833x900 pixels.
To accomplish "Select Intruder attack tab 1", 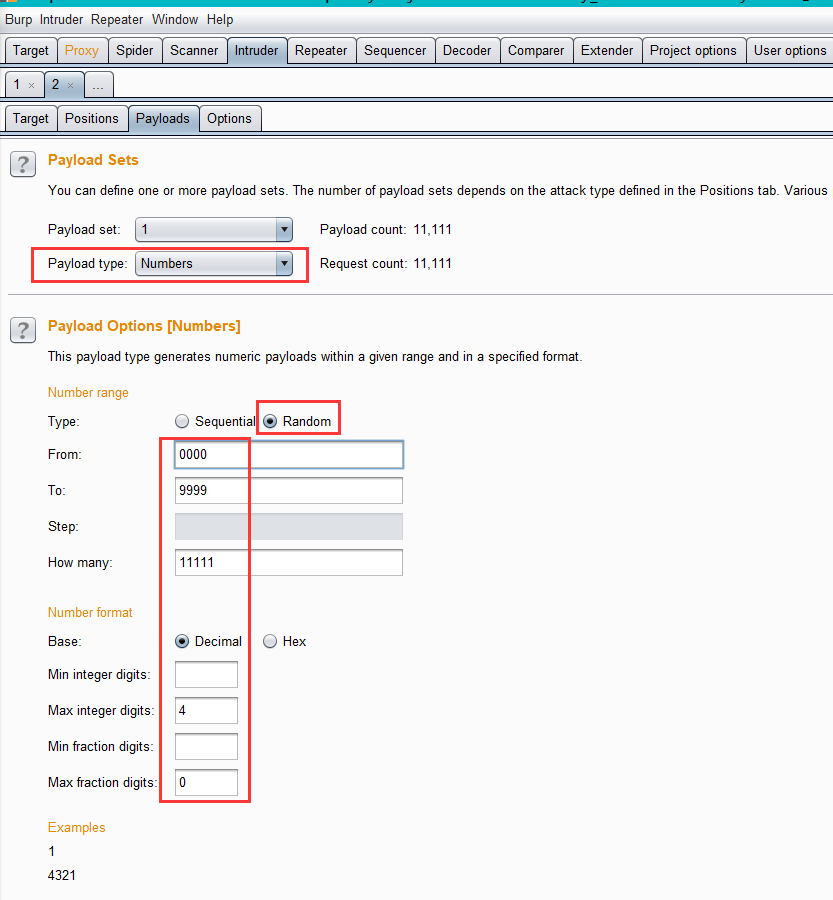I will click(17, 85).
